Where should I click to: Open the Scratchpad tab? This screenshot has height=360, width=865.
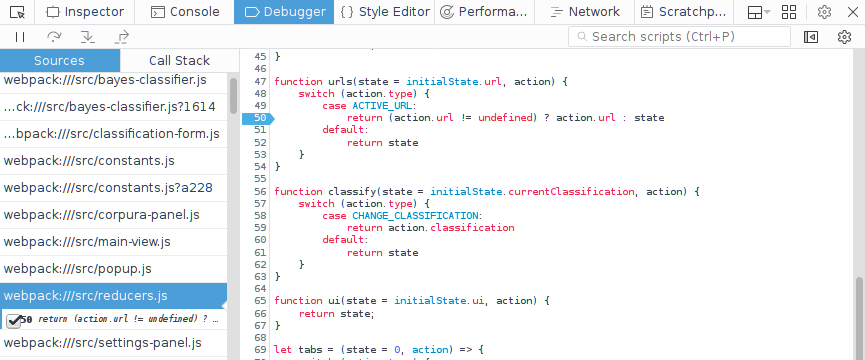point(684,12)
